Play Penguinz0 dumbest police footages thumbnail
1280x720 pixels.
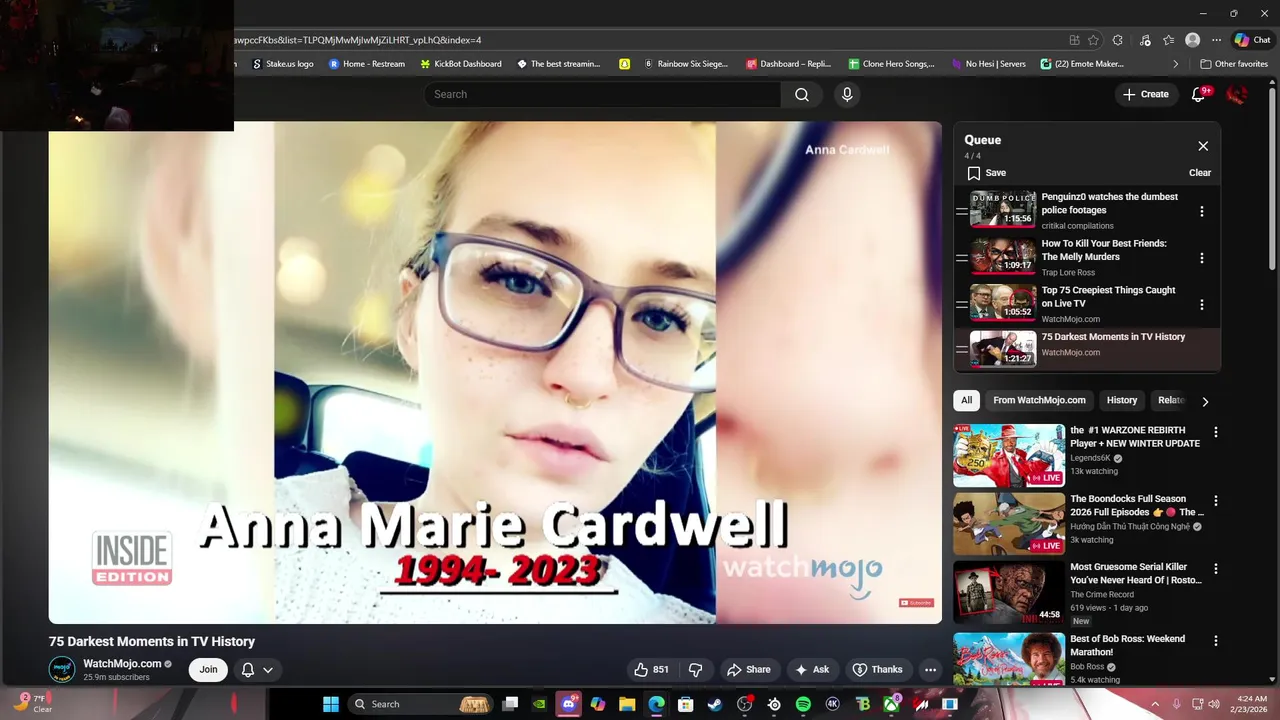[1003, 210]
